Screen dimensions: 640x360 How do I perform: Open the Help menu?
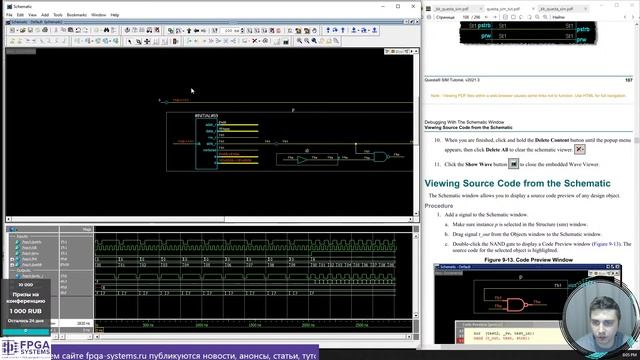pos(115,15)
